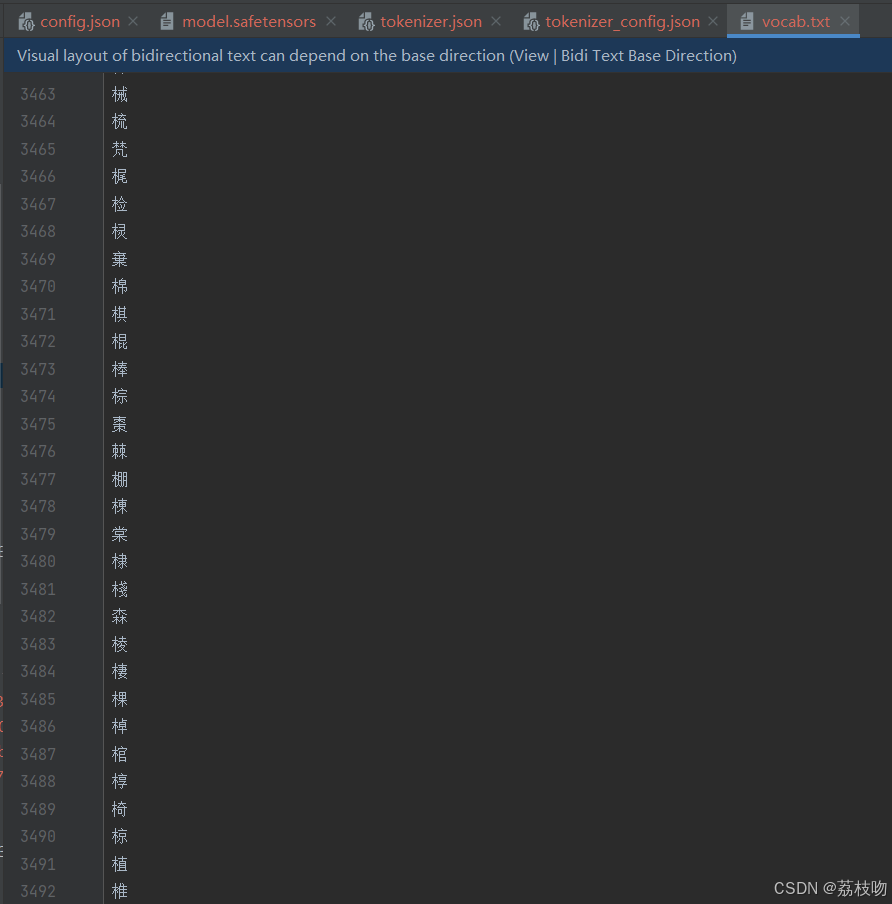
Task: Place cursor on character 棒 at line 3473
Action: point(119,369)
